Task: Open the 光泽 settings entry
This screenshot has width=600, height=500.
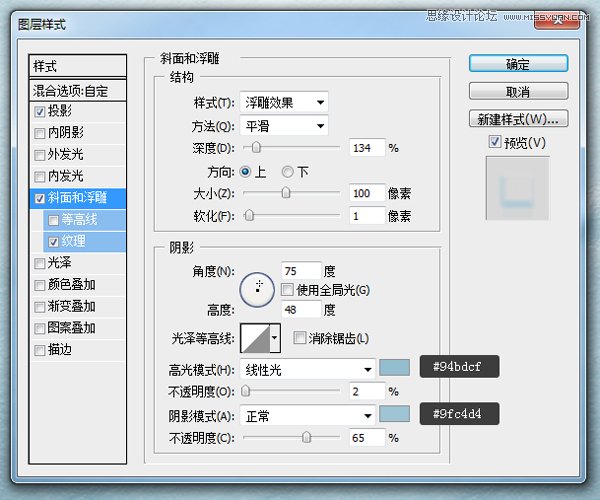Action: point(60,263)
